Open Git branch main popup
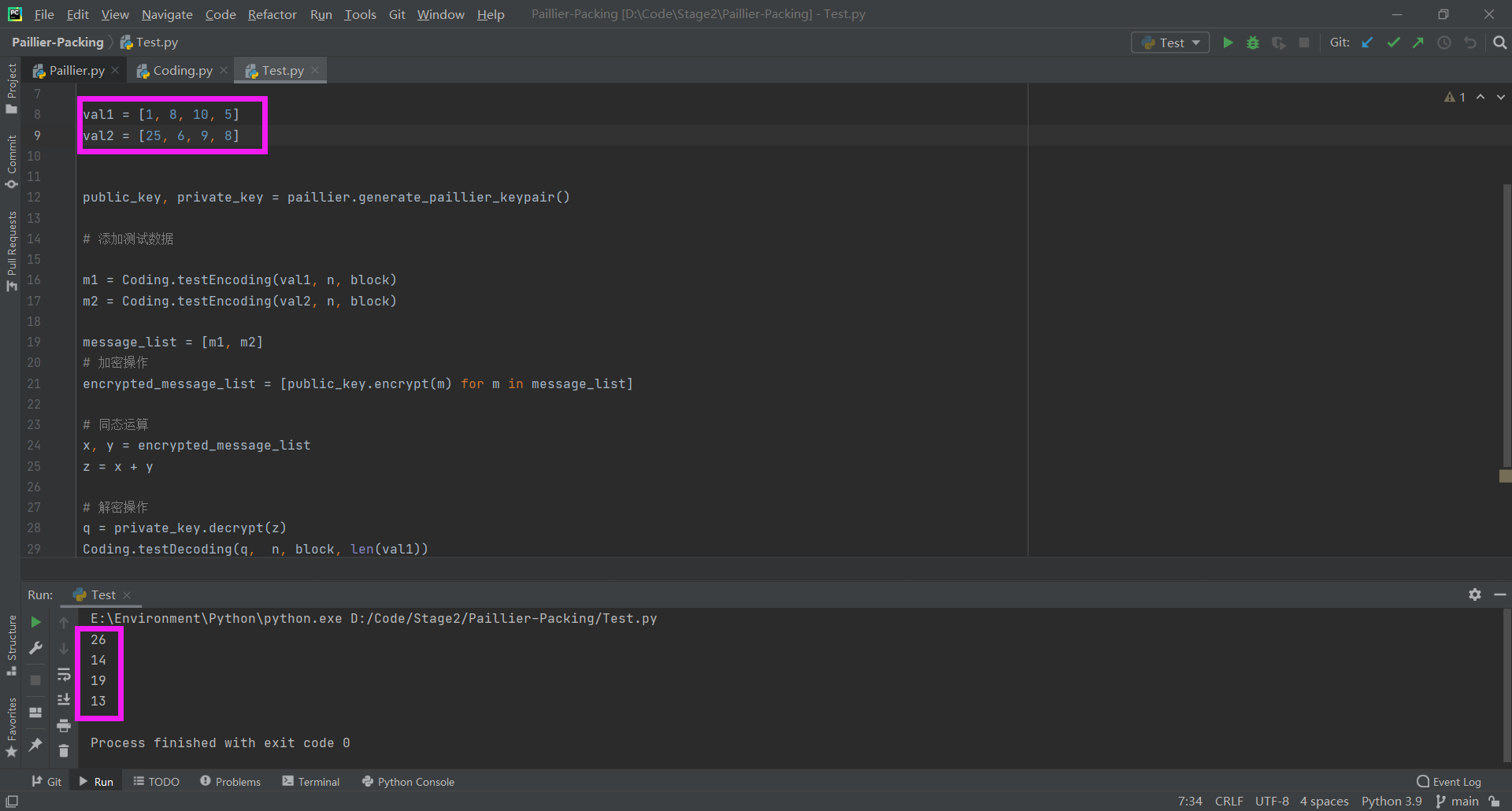 pyautogui.click(x=1457, y=802)
